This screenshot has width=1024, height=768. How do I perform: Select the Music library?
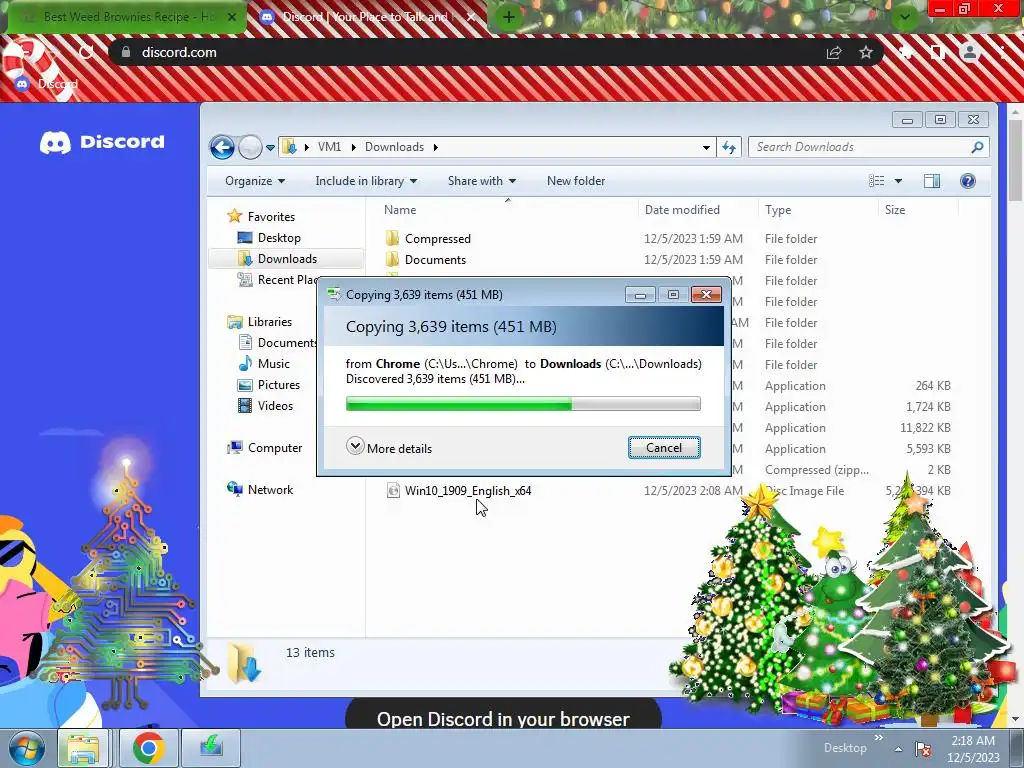[273, 364]
